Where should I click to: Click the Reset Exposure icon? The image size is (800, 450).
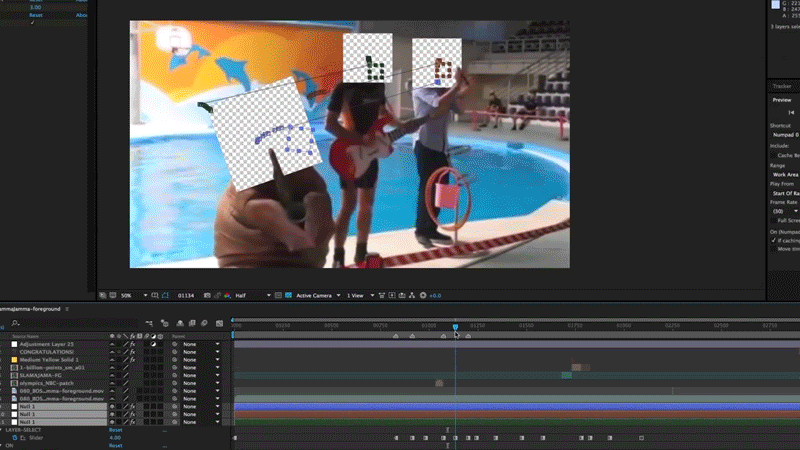pos(423,295)
